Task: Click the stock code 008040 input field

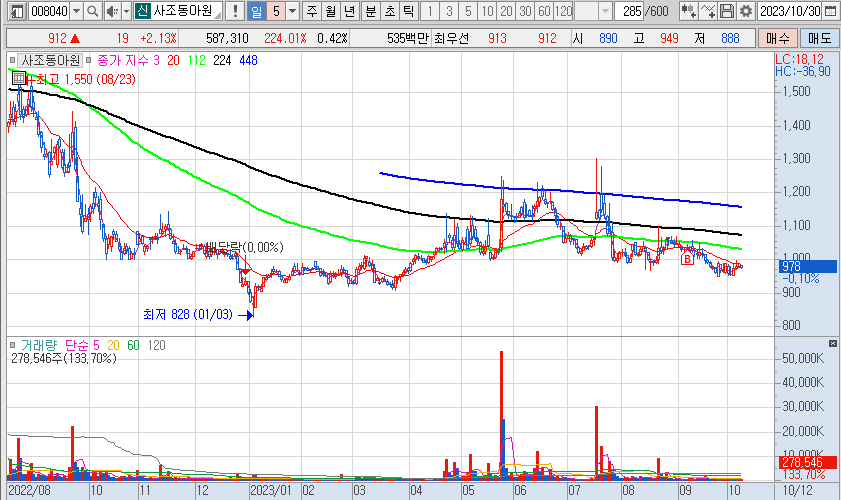Action: click(x=49, y=11)
